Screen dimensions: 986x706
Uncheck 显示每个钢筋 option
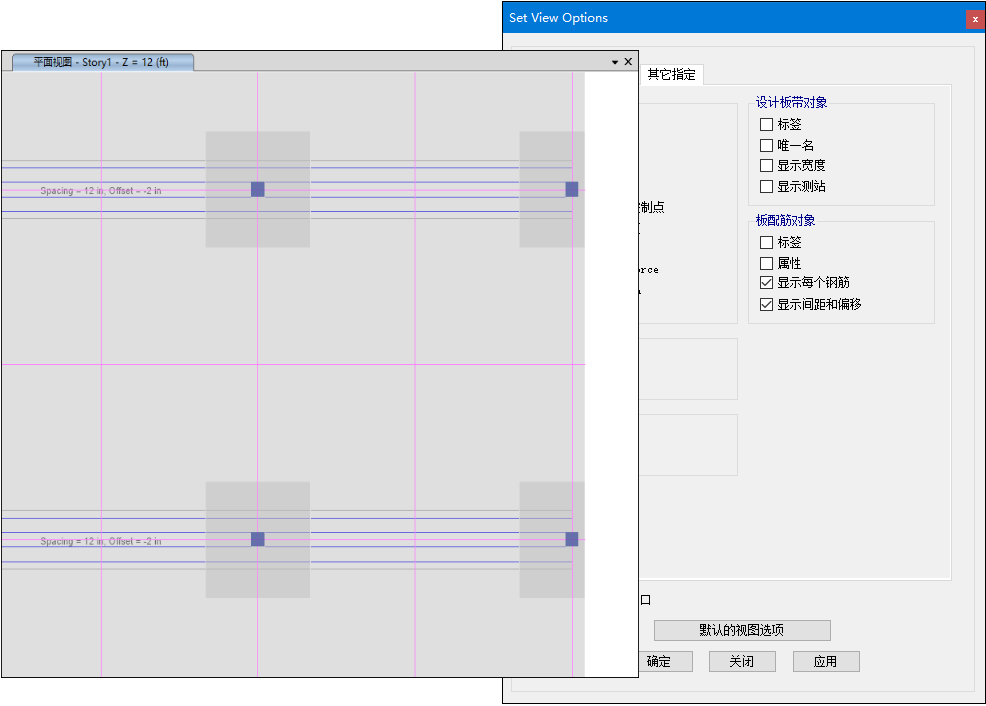(x=767, y=284)
